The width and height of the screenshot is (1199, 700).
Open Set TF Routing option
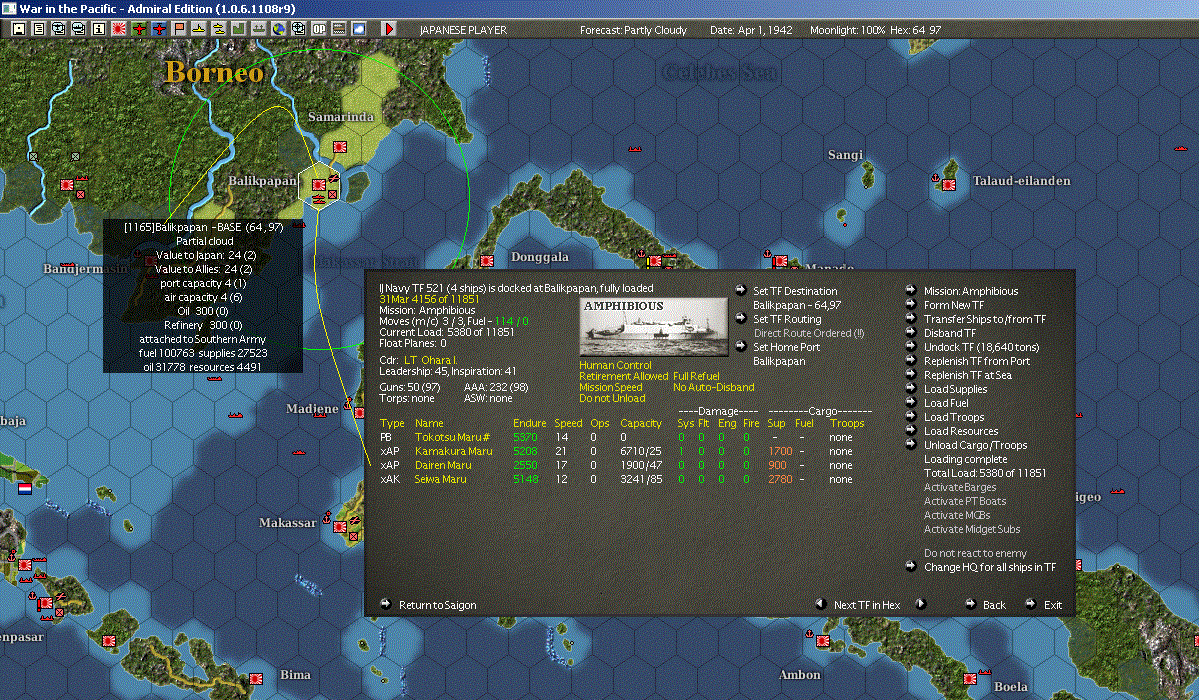[x=787, y=319]
